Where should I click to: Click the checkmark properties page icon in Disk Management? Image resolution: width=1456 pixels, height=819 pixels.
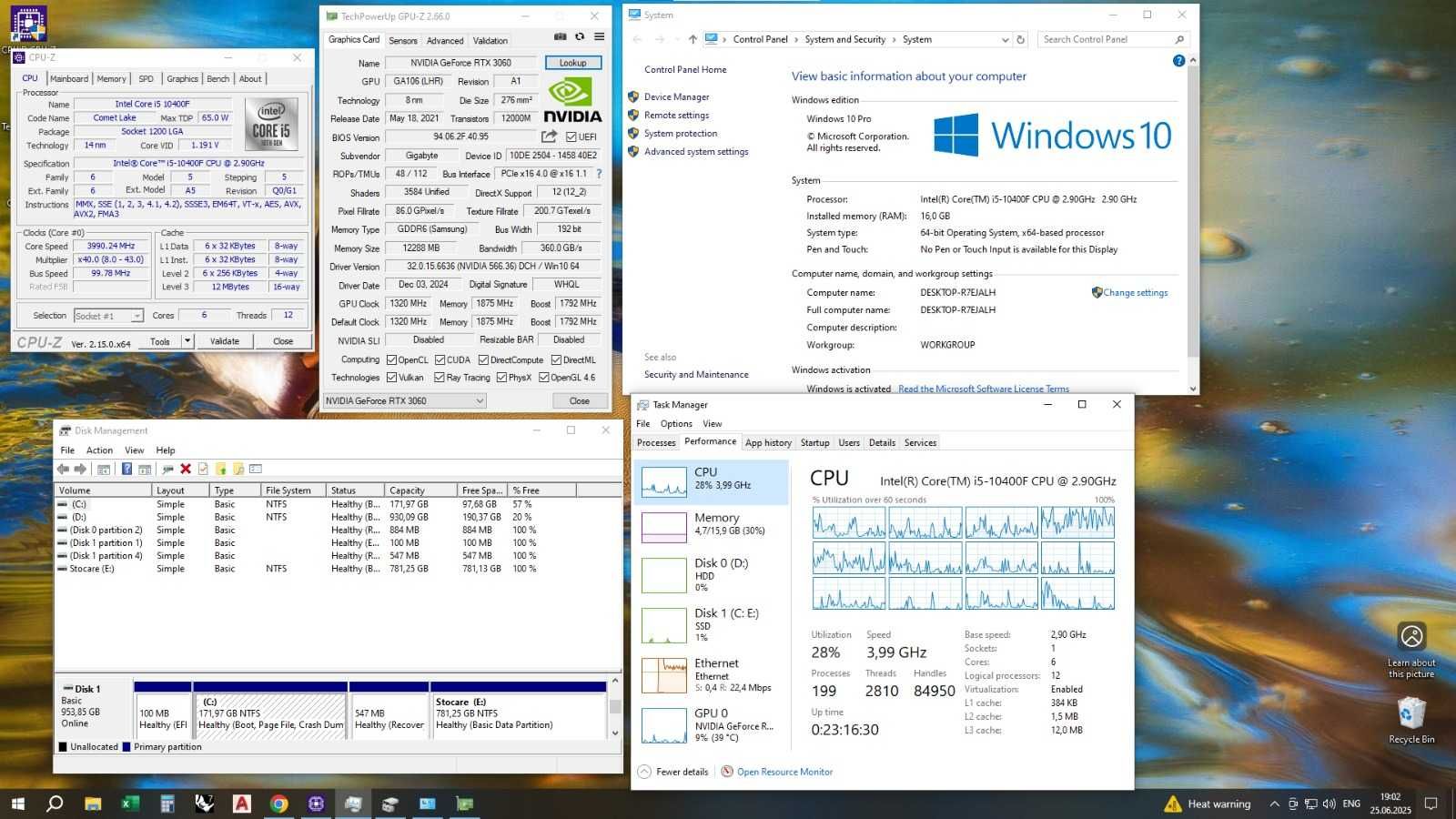point(203,470)
